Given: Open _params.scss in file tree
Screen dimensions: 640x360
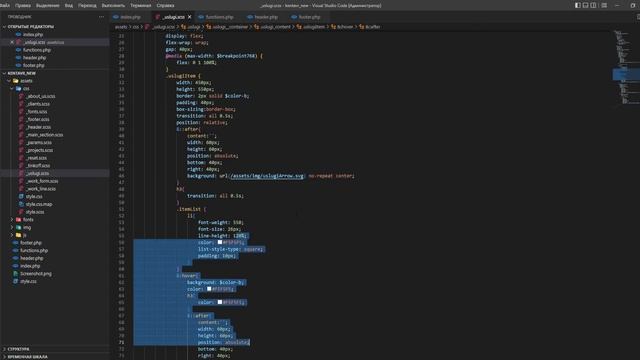Looking at the screenshot, I should 39,142.
